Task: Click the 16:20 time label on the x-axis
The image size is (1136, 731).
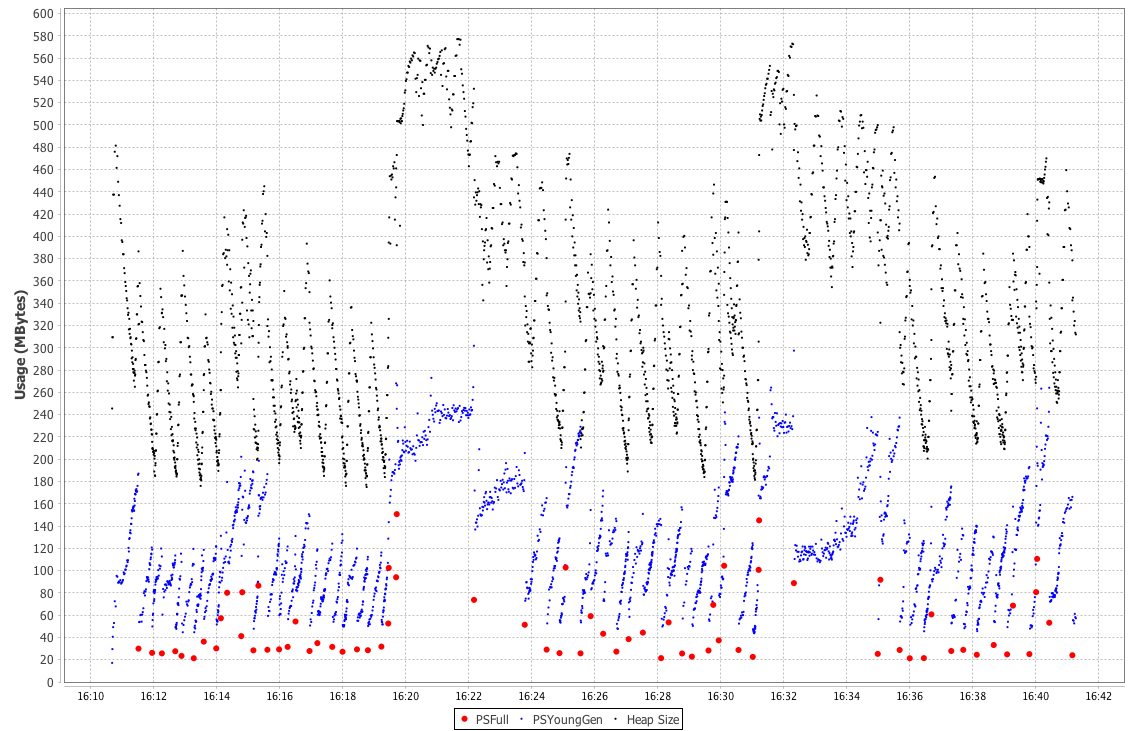Action: tap(406, 697)
